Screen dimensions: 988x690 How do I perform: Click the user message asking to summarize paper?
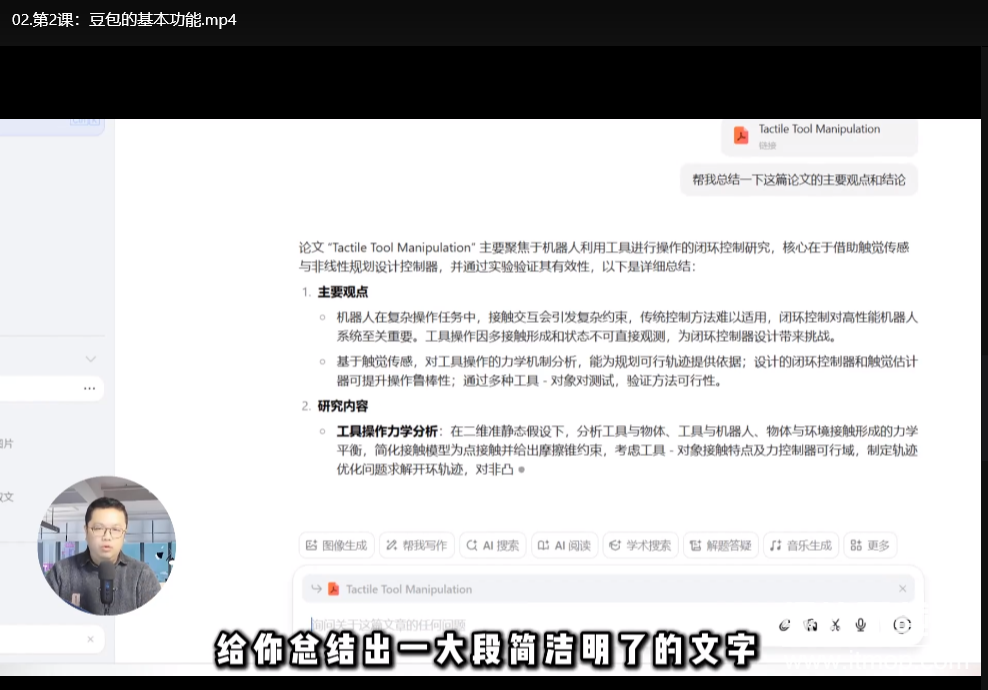[798, 180]
